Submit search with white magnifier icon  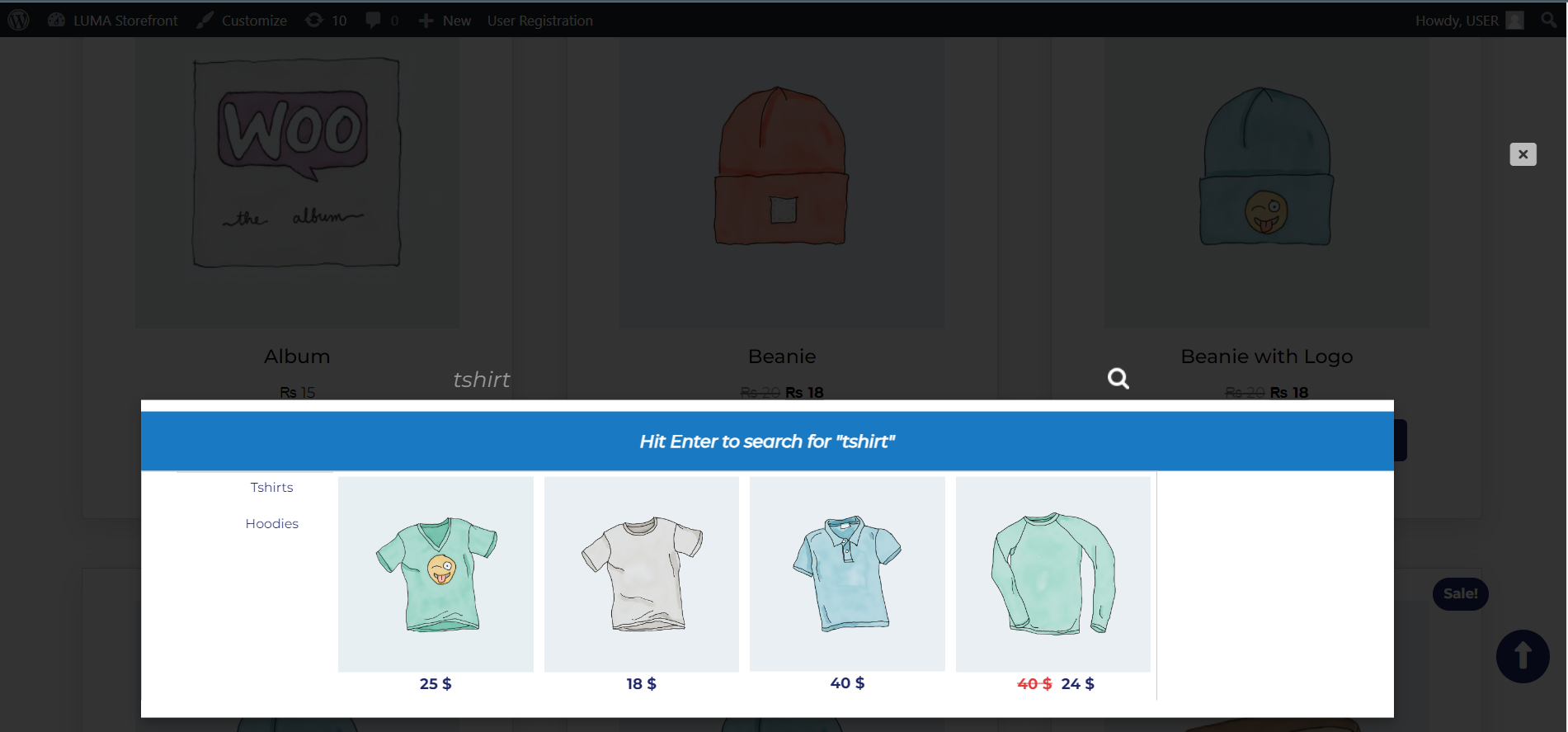[1118, 379]
